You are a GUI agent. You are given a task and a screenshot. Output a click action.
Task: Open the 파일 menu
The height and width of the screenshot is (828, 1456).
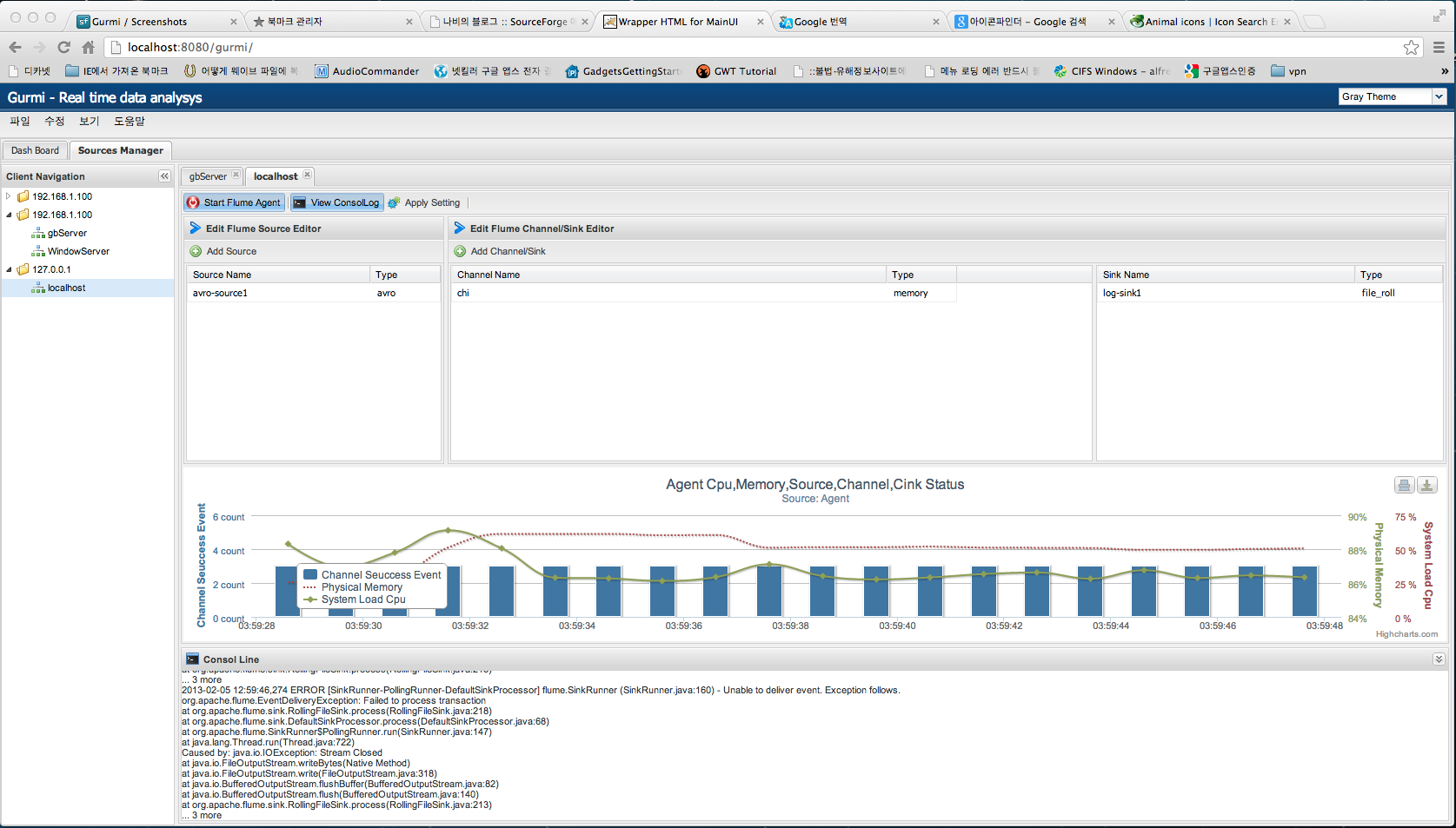(x=19, y=121)
